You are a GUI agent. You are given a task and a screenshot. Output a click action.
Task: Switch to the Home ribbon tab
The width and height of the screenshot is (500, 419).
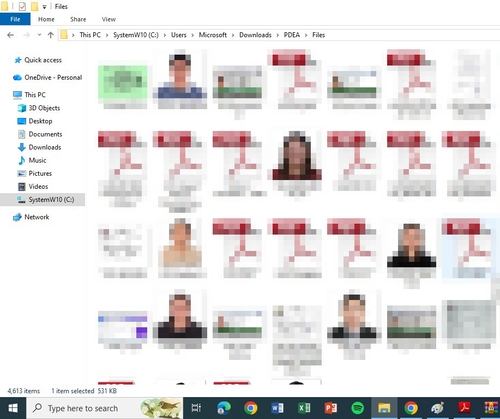pyautogui.click(x=46, y=19)
